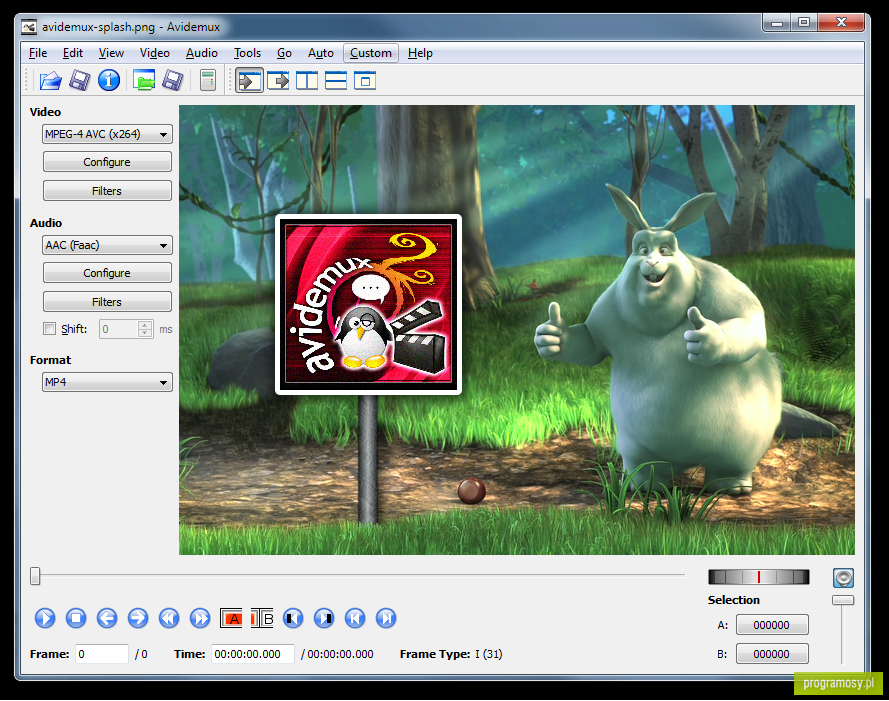Start playback with the Play button

pos(45,618)
